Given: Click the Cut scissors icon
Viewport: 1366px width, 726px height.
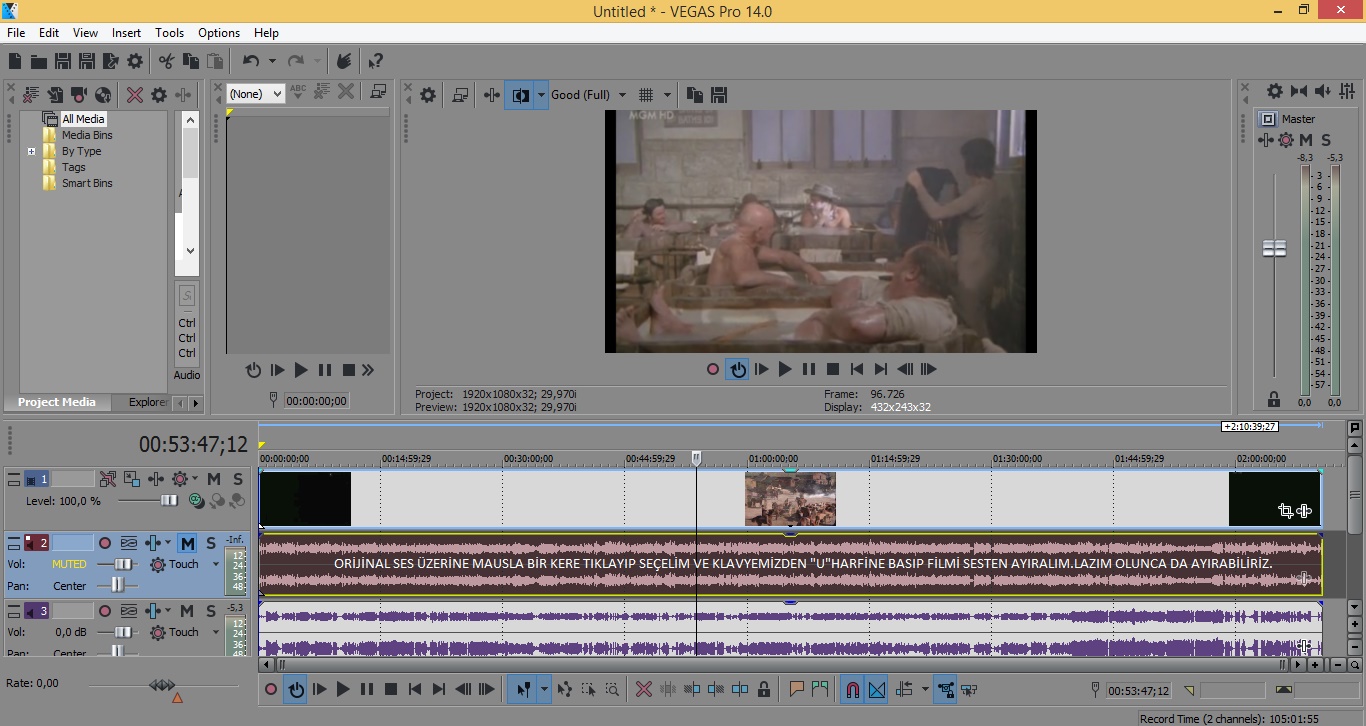Looking at the screenshot, I should [166, 61].
